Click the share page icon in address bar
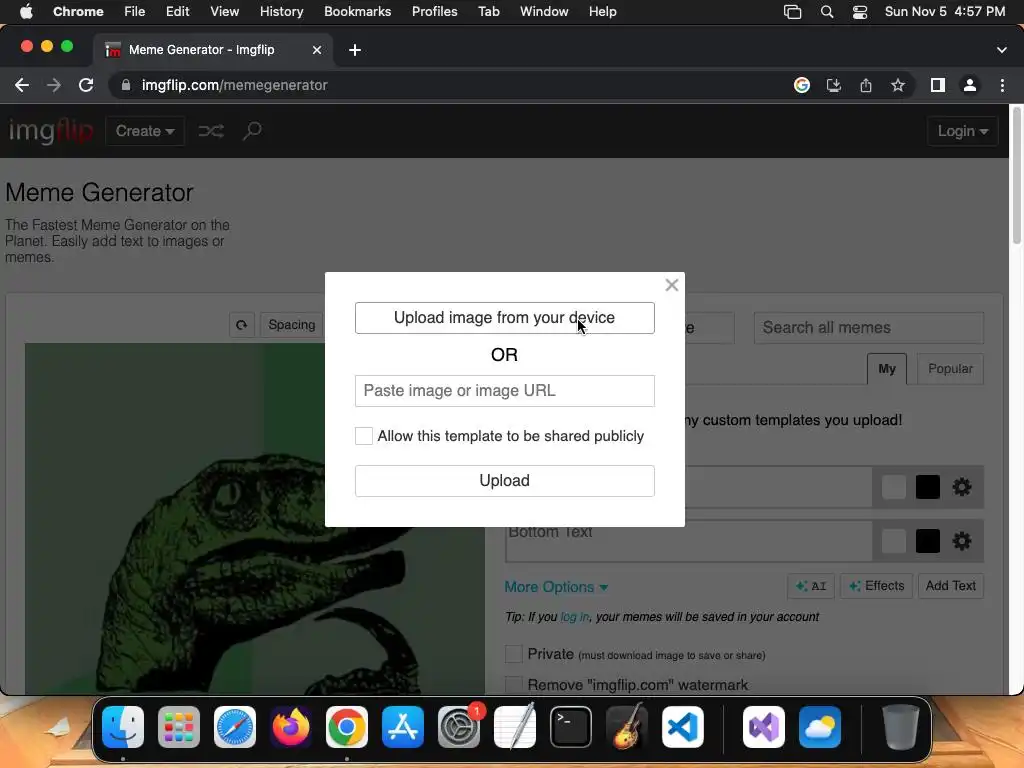Screen dimensions: 1024x768 point(866,86)
